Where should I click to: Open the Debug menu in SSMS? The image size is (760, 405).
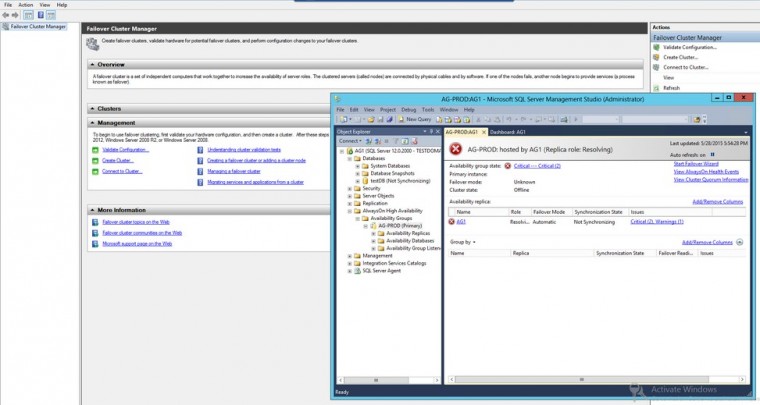point(409,110)
